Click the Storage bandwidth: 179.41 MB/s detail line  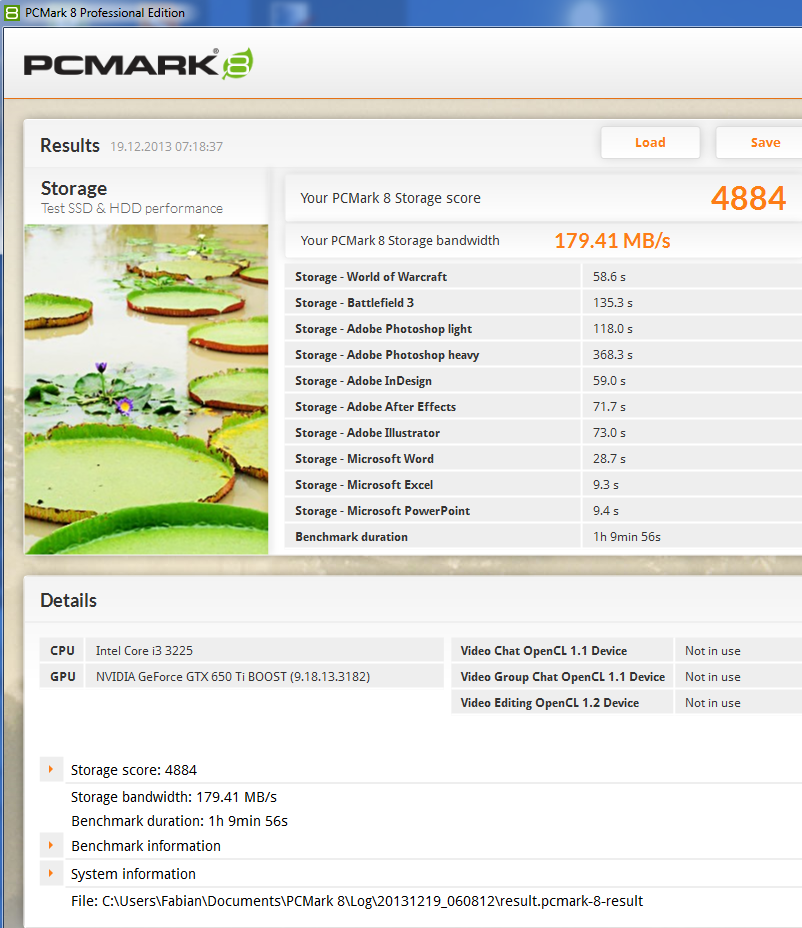point(173,797)
